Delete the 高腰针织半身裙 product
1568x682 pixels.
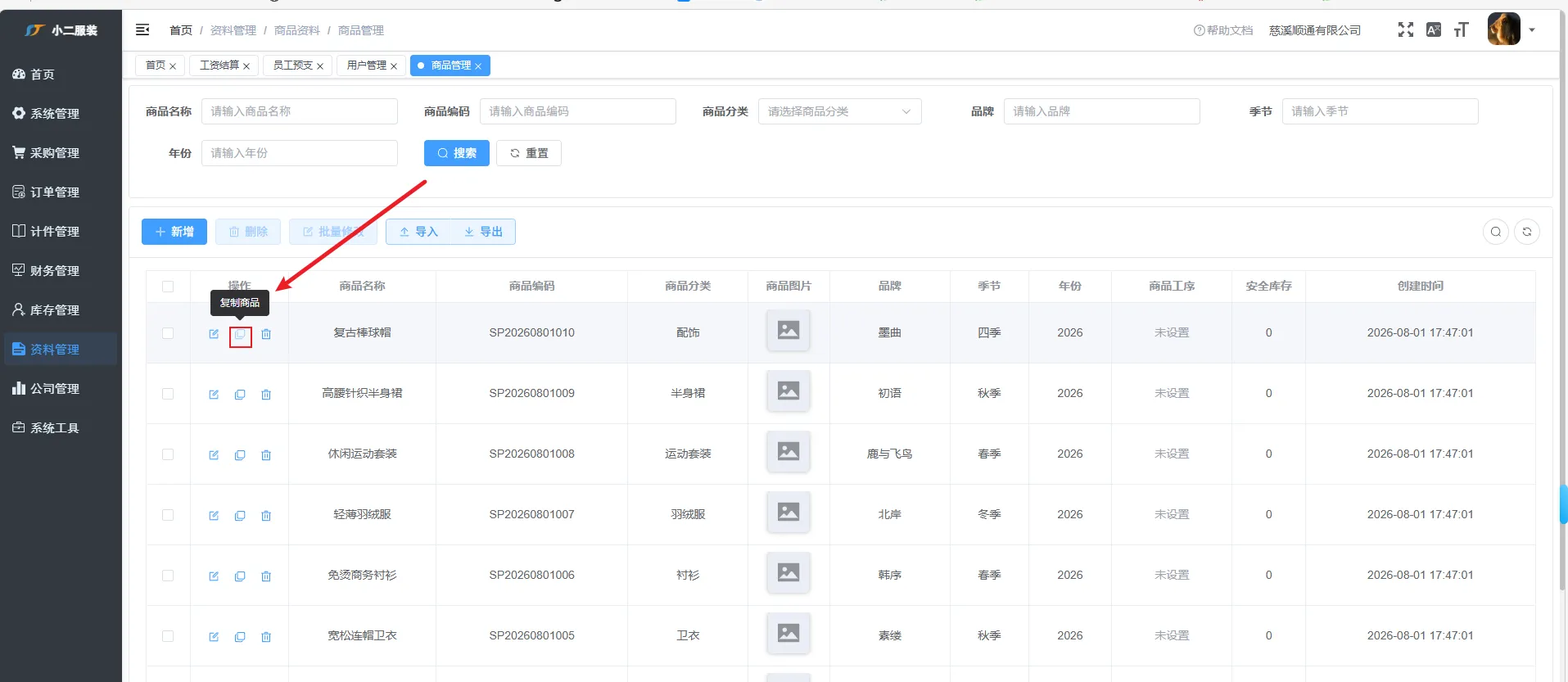click(x=266, y=395)
